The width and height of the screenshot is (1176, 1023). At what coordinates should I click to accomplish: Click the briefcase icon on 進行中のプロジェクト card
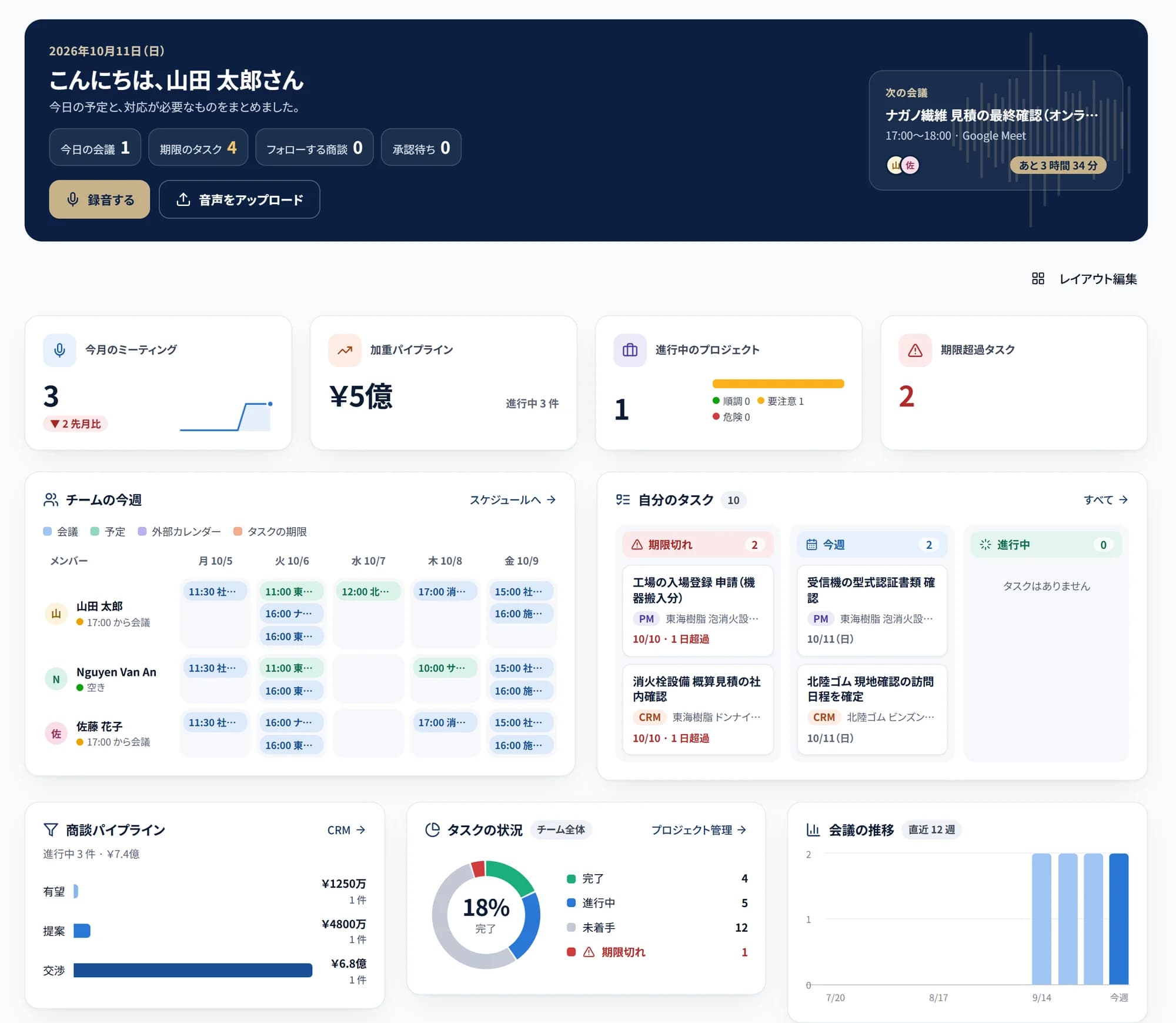pyautogui.click(x=630, y=350)
